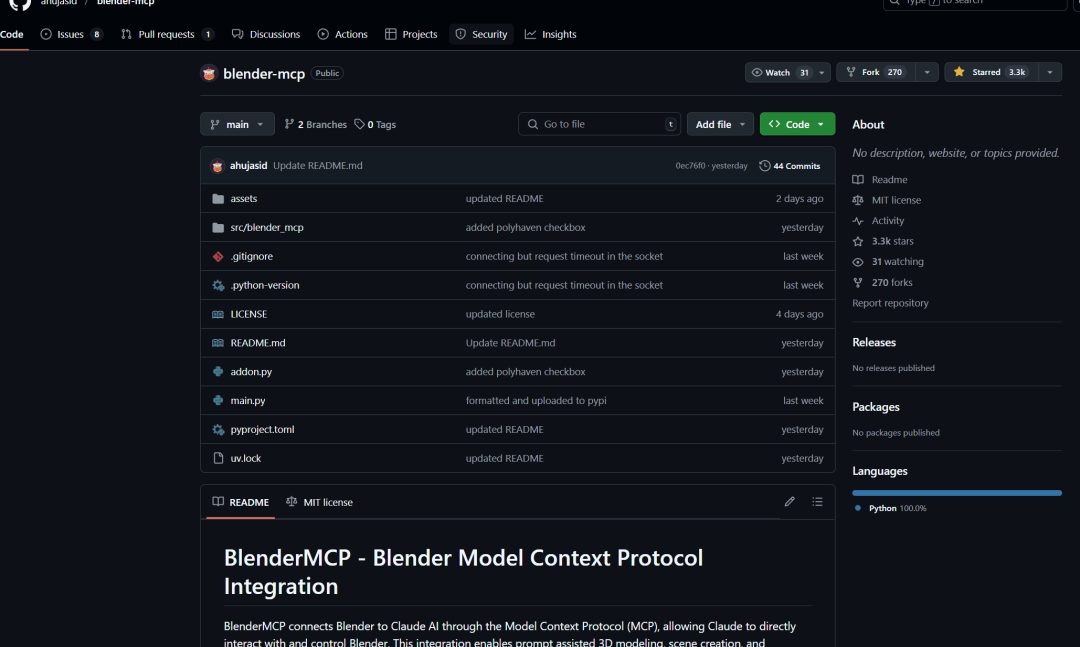The image size is (1080, 647).
Task: Click the Report repository link
Action: (890, 303)
